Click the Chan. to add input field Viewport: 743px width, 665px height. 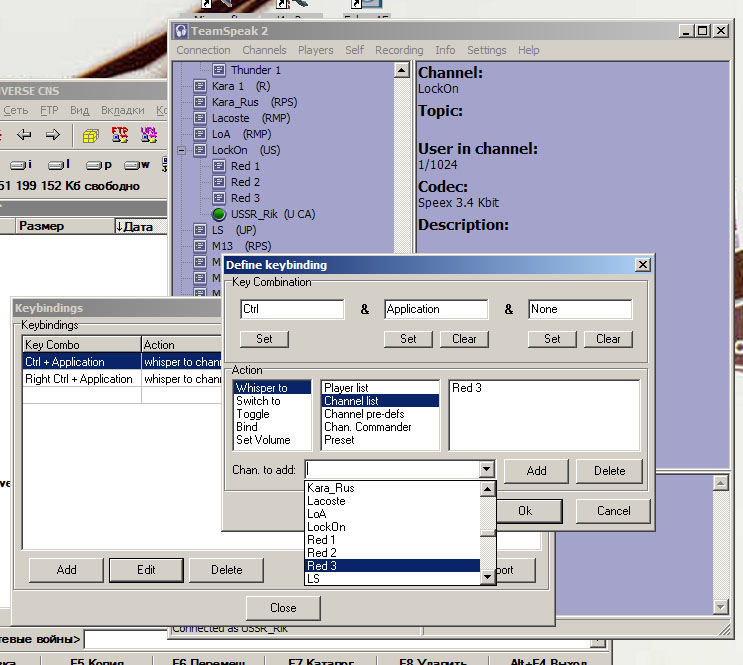(393, 469)
